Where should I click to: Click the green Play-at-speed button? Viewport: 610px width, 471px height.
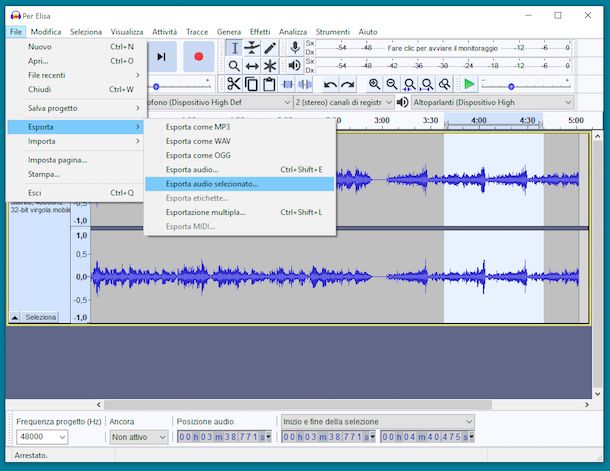tap(469, 84)
